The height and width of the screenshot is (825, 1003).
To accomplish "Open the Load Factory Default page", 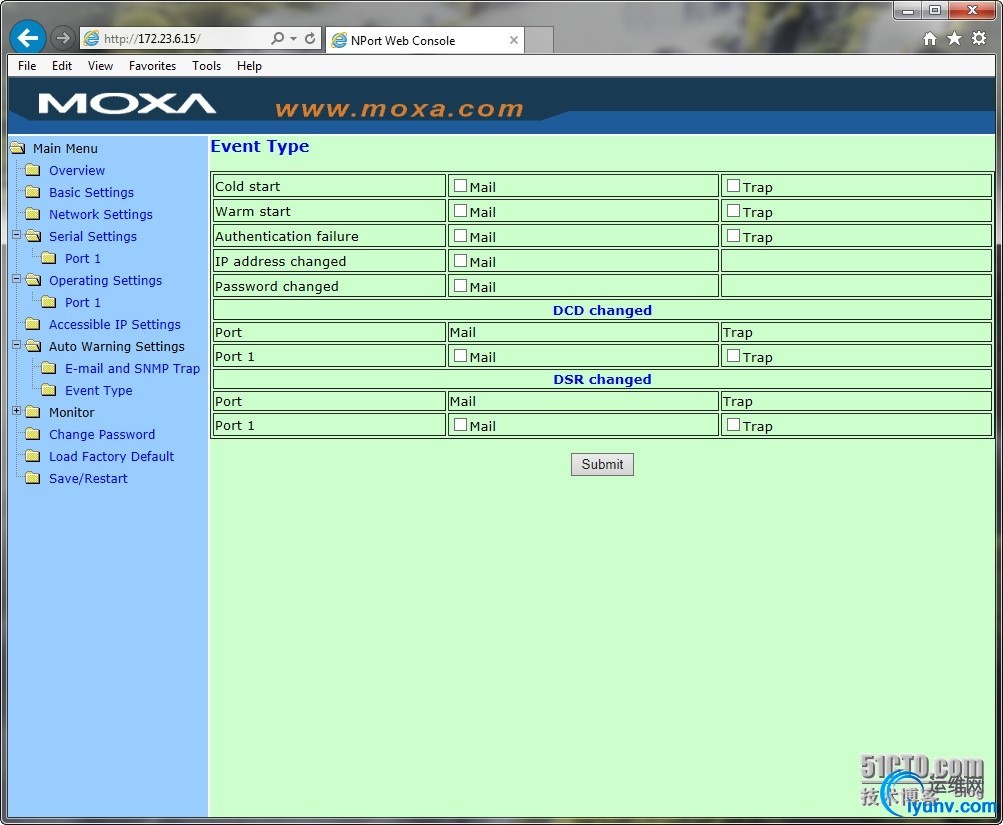I will pyautogui.click(x=111, y=456).
